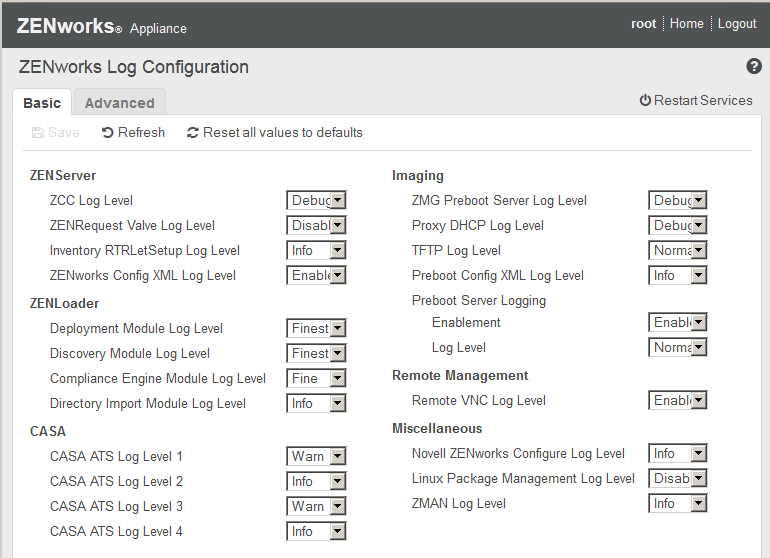
Task: Select the Basic tab
Action: (42, 103)
